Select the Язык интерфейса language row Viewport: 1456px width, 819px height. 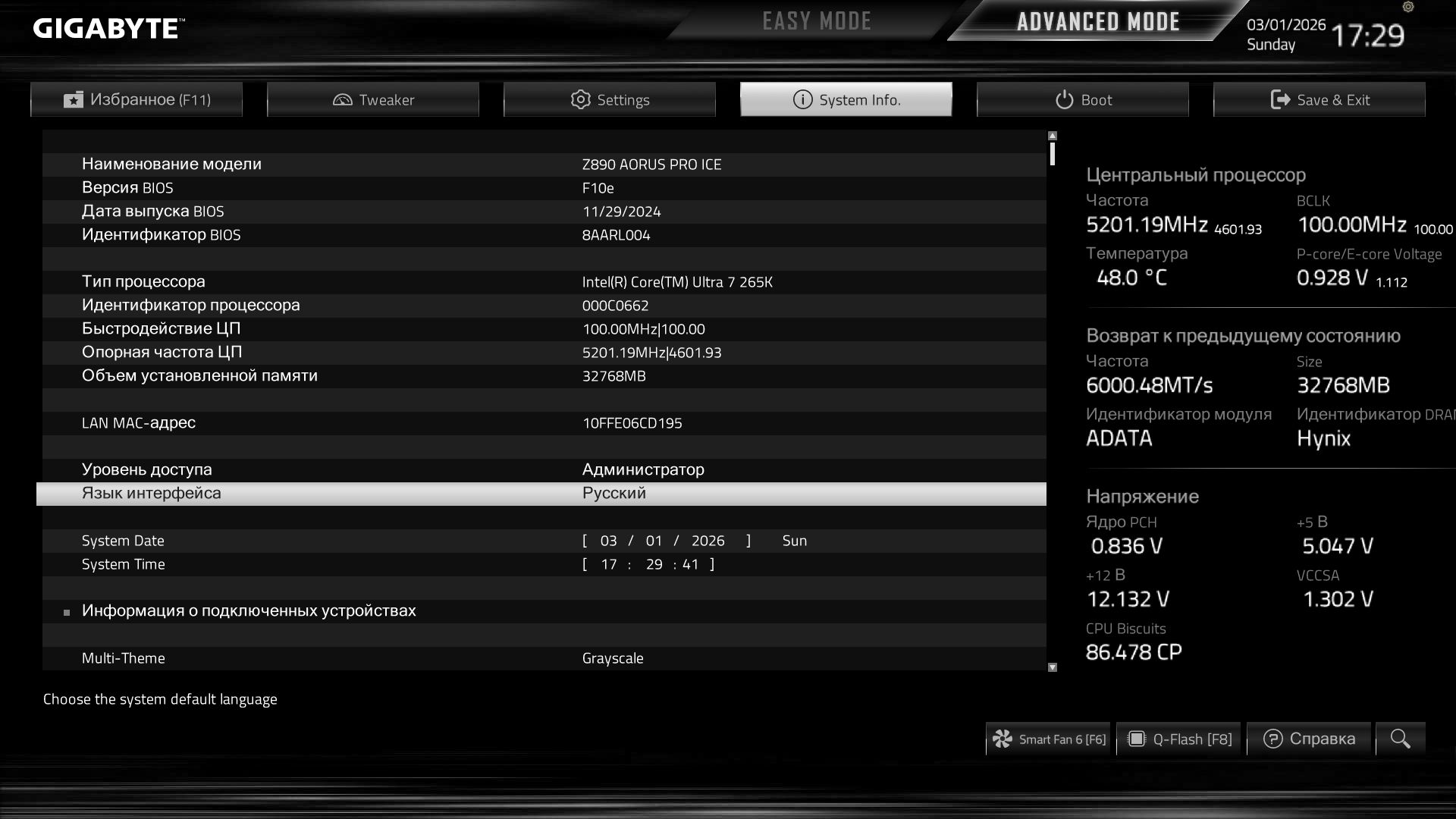(x=541, y=494)
